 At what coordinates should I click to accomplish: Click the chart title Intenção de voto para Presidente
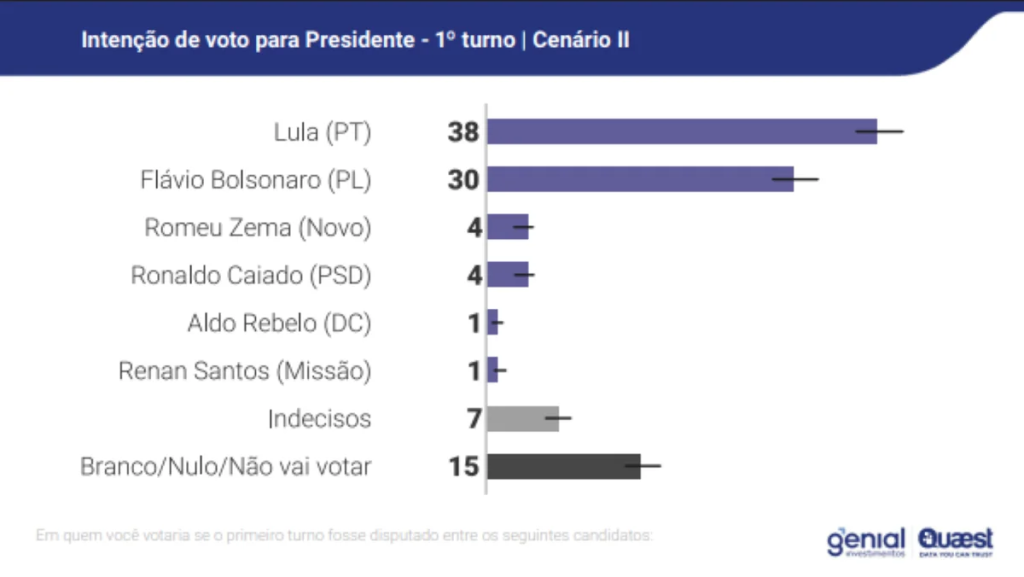[x=355, y=41]
